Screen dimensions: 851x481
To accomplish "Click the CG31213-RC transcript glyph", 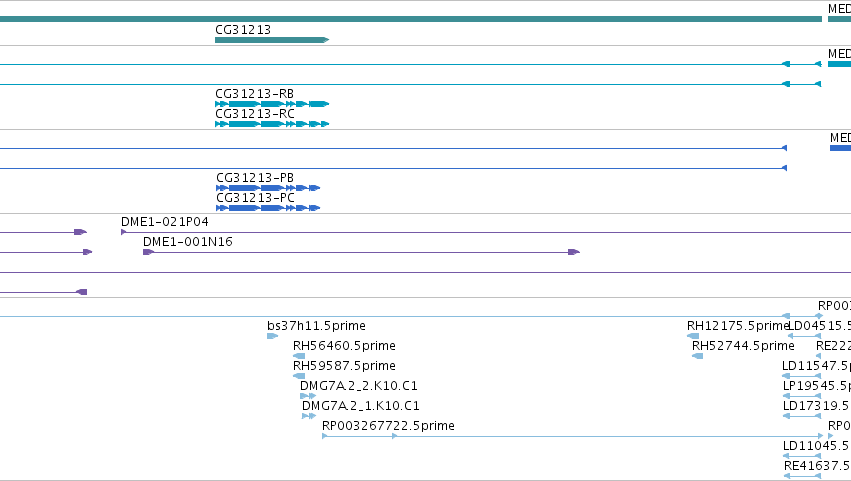I will point(272,124).
